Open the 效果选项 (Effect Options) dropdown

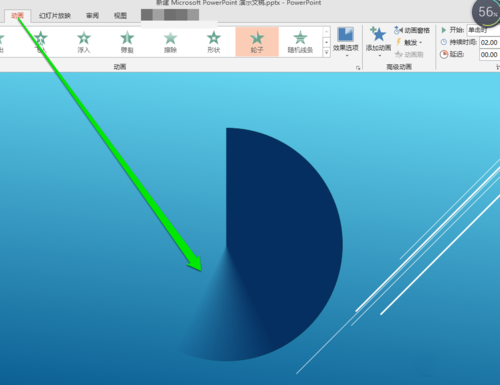click(x=345, y=42)
